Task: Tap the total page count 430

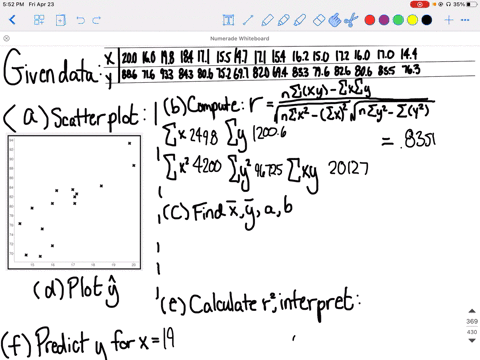Action: [x=472, y=332]
